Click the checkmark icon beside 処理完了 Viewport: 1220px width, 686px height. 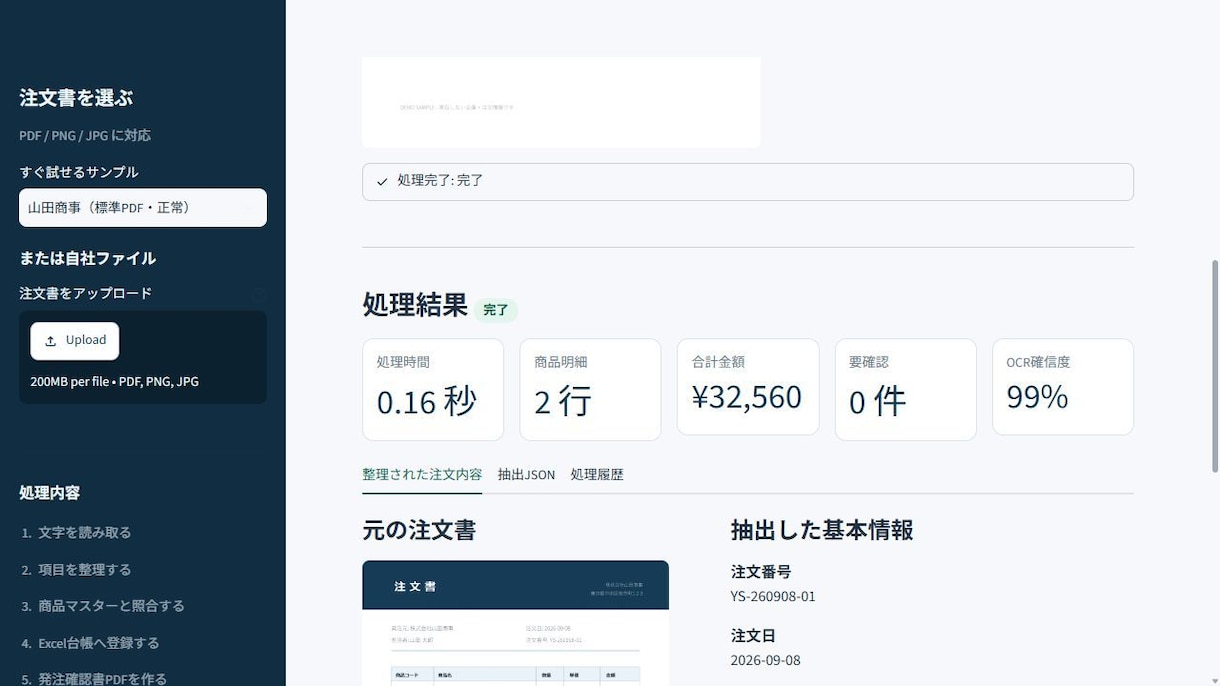[x=382, y=182]
